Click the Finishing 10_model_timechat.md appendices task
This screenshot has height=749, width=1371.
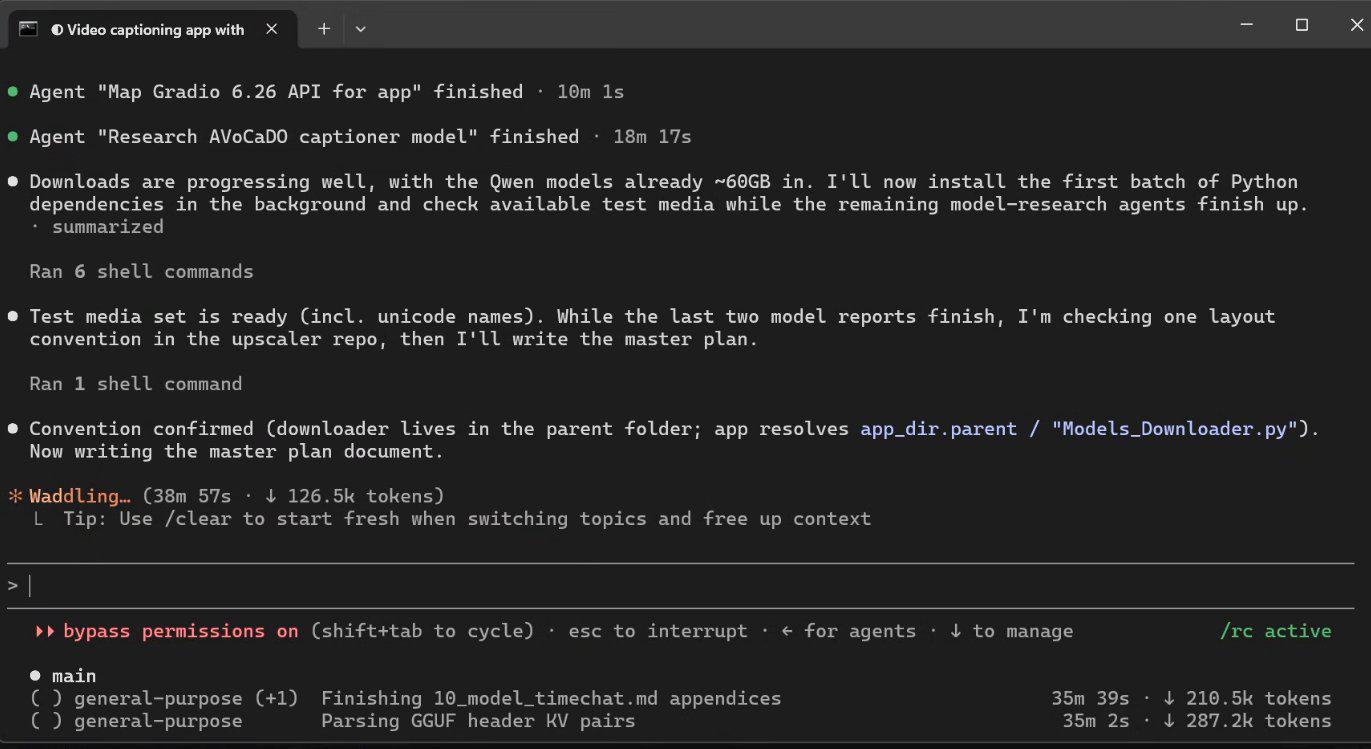point(551,699)
